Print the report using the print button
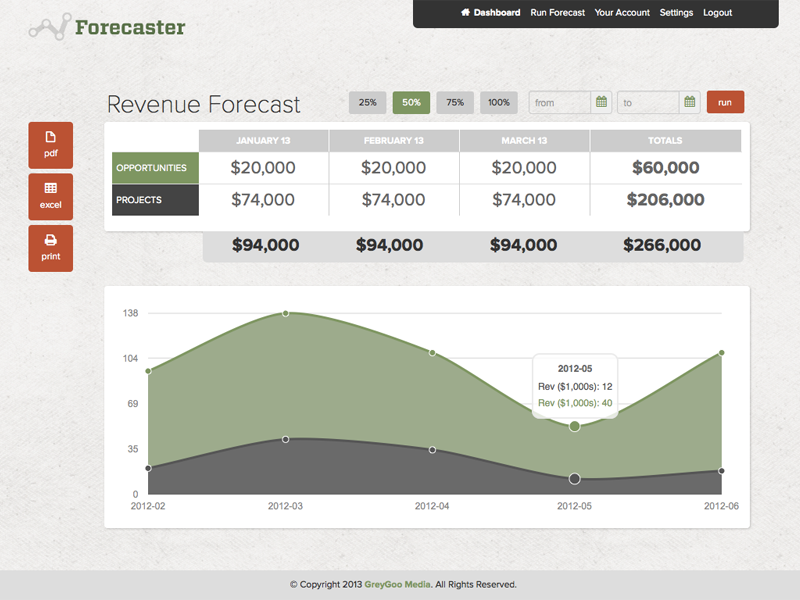 tap(51, 248)
